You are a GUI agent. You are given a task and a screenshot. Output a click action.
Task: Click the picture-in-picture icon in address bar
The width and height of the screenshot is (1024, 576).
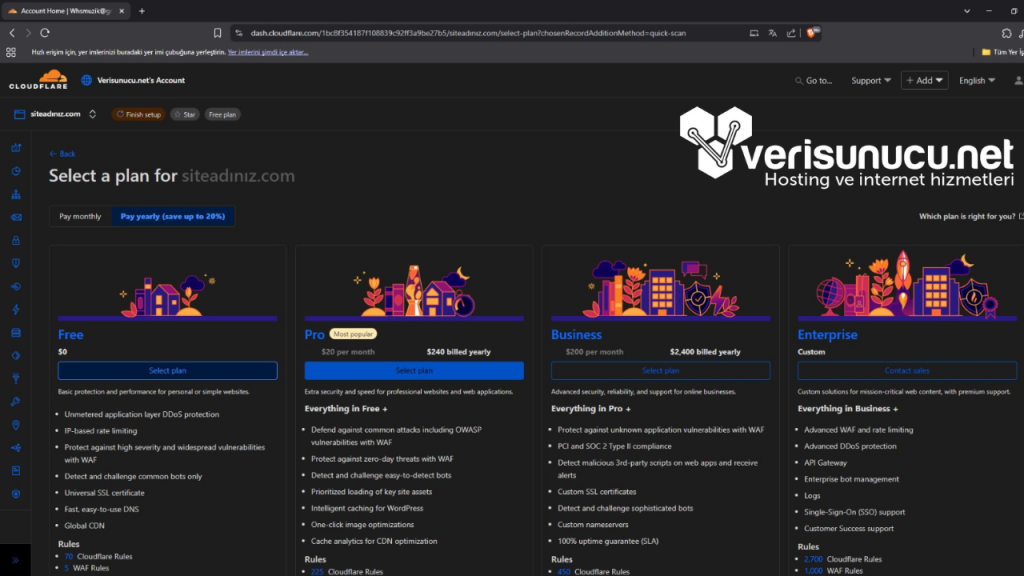(x=754, y=33)
